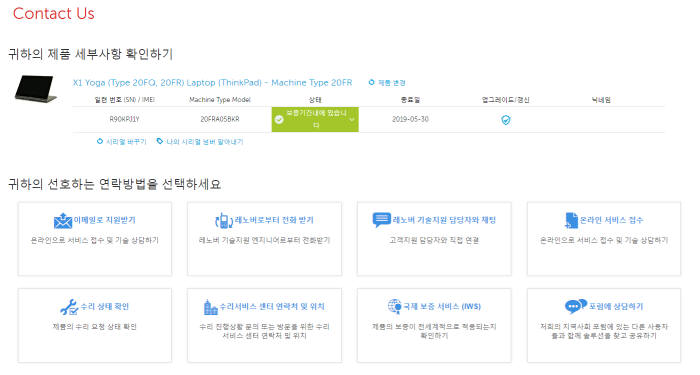
Task: Click the international warranty globe icon
Action: tap(395, 307)
